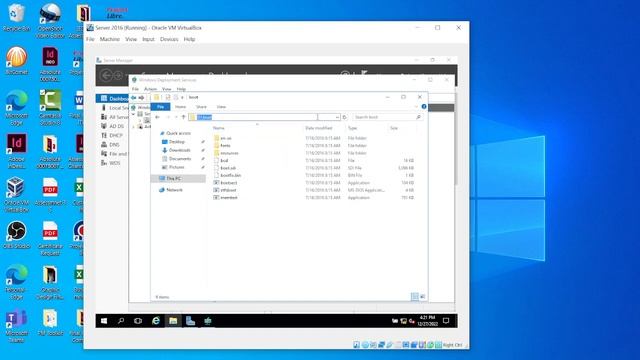Viewport: 640px width, 360px height.
Task: Open OpenShot Video Editor desktop shortcut
Action: click(50, 20)
